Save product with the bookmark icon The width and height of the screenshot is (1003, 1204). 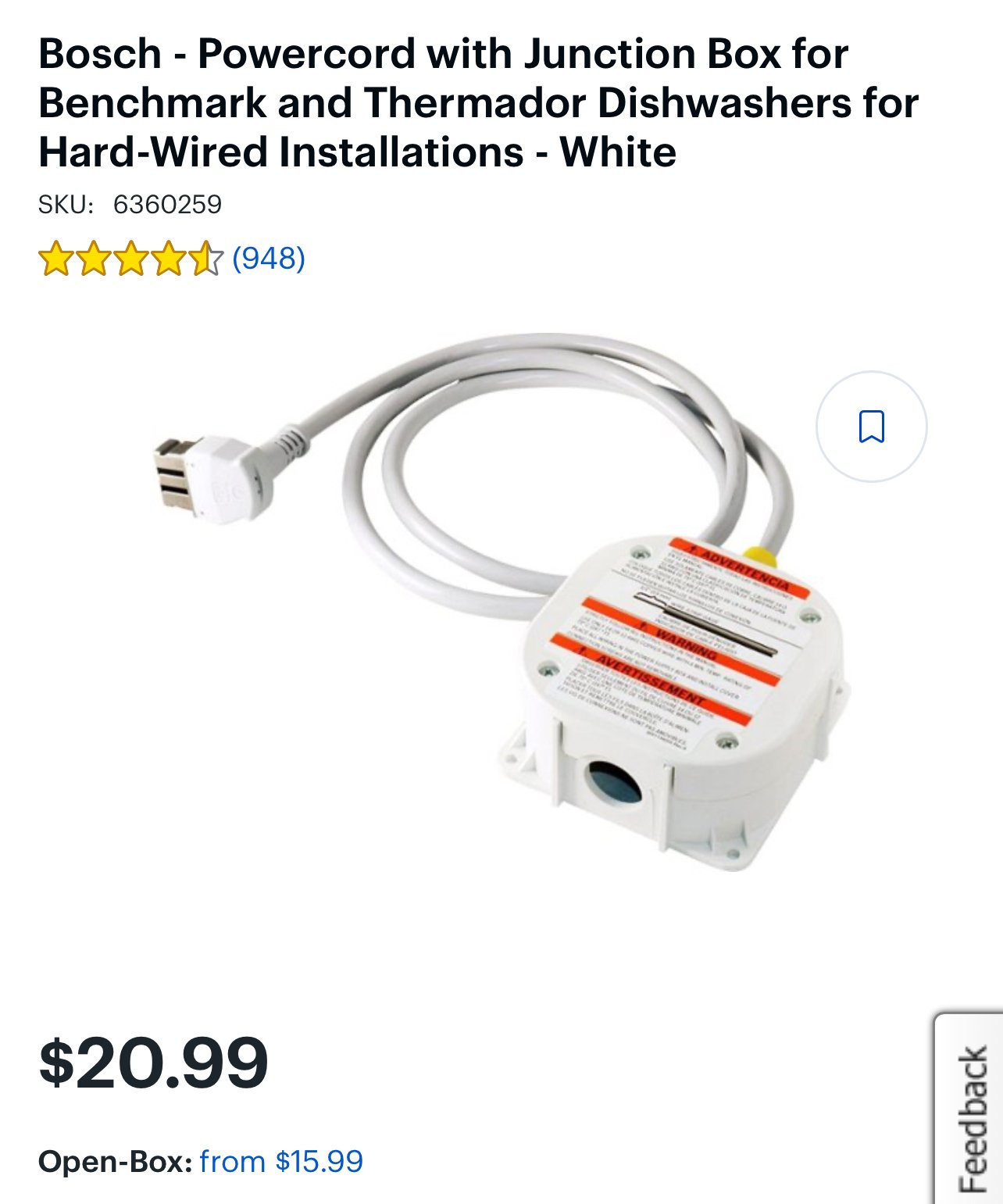871,427
